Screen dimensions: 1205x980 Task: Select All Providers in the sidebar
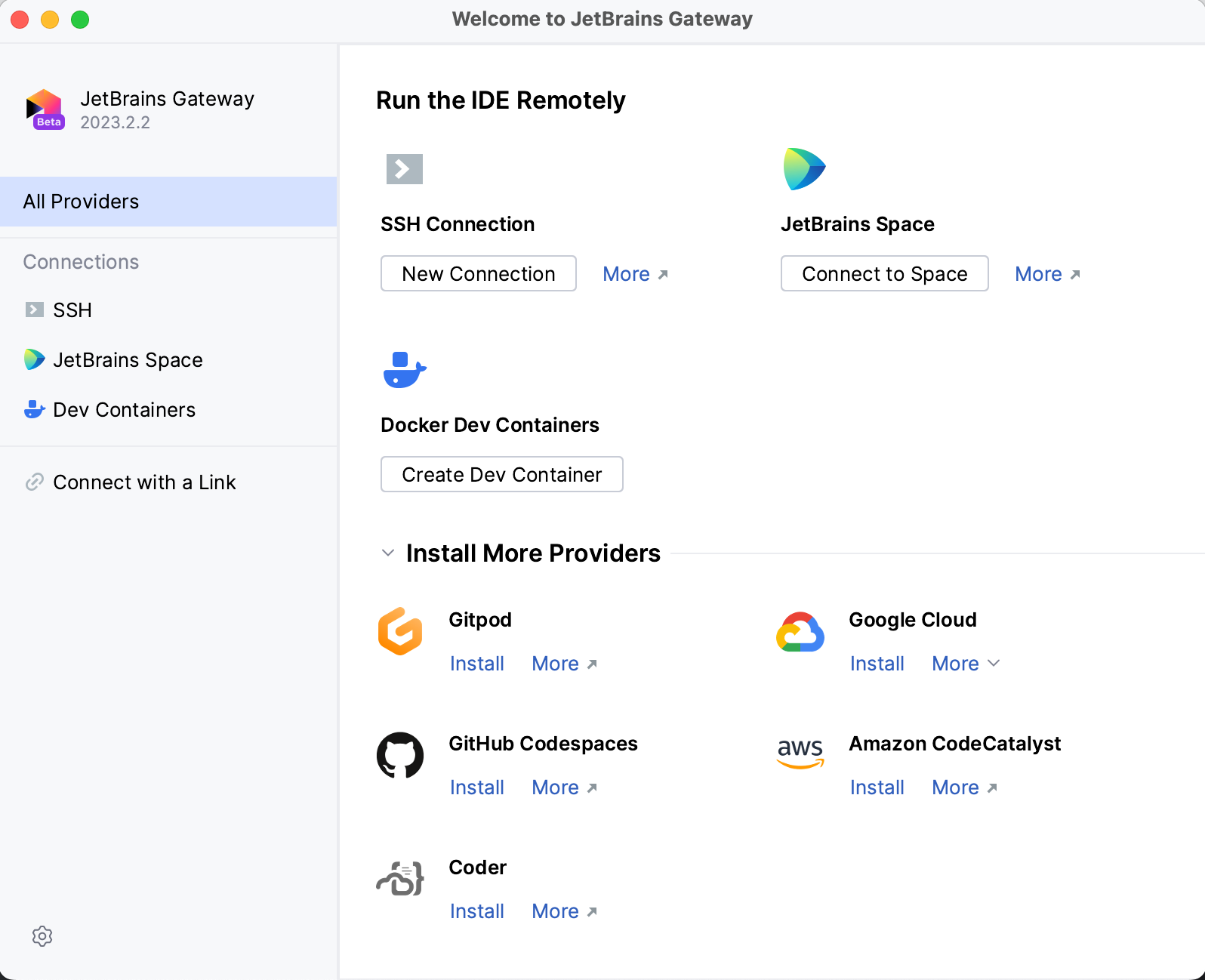pyautogui.click(x=168, y=202)
